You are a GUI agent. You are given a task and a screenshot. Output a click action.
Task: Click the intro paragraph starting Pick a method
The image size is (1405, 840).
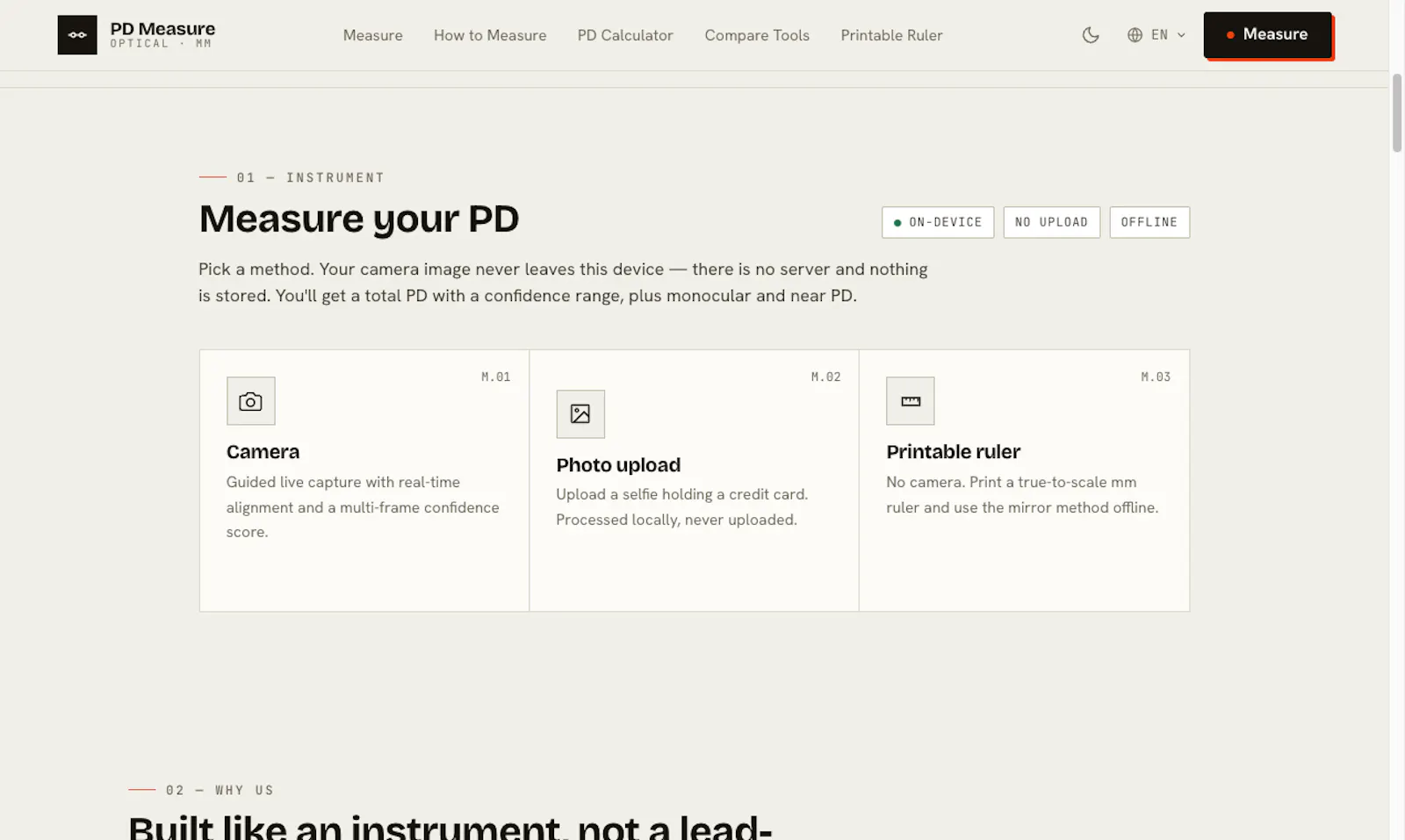tap(563, 283)
